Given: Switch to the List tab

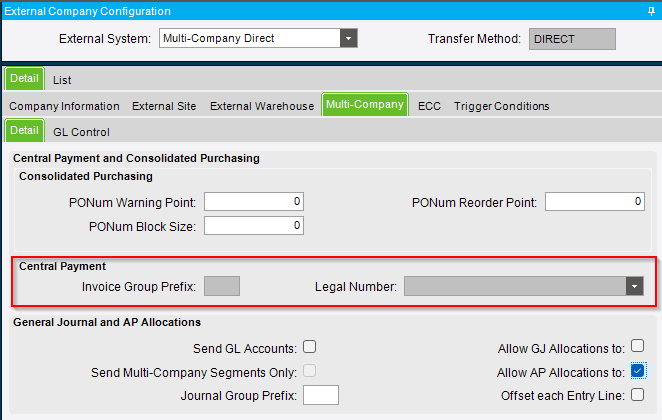Looking at the screenshot, I should tap(62, 79).
